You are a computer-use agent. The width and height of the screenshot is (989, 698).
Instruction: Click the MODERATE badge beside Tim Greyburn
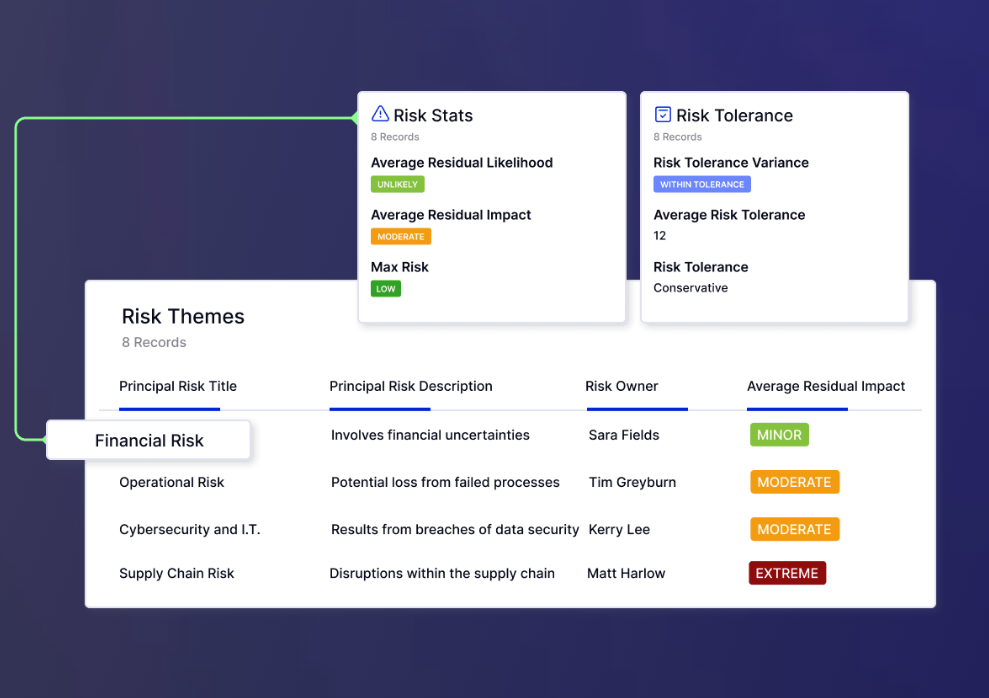[794, 481]
